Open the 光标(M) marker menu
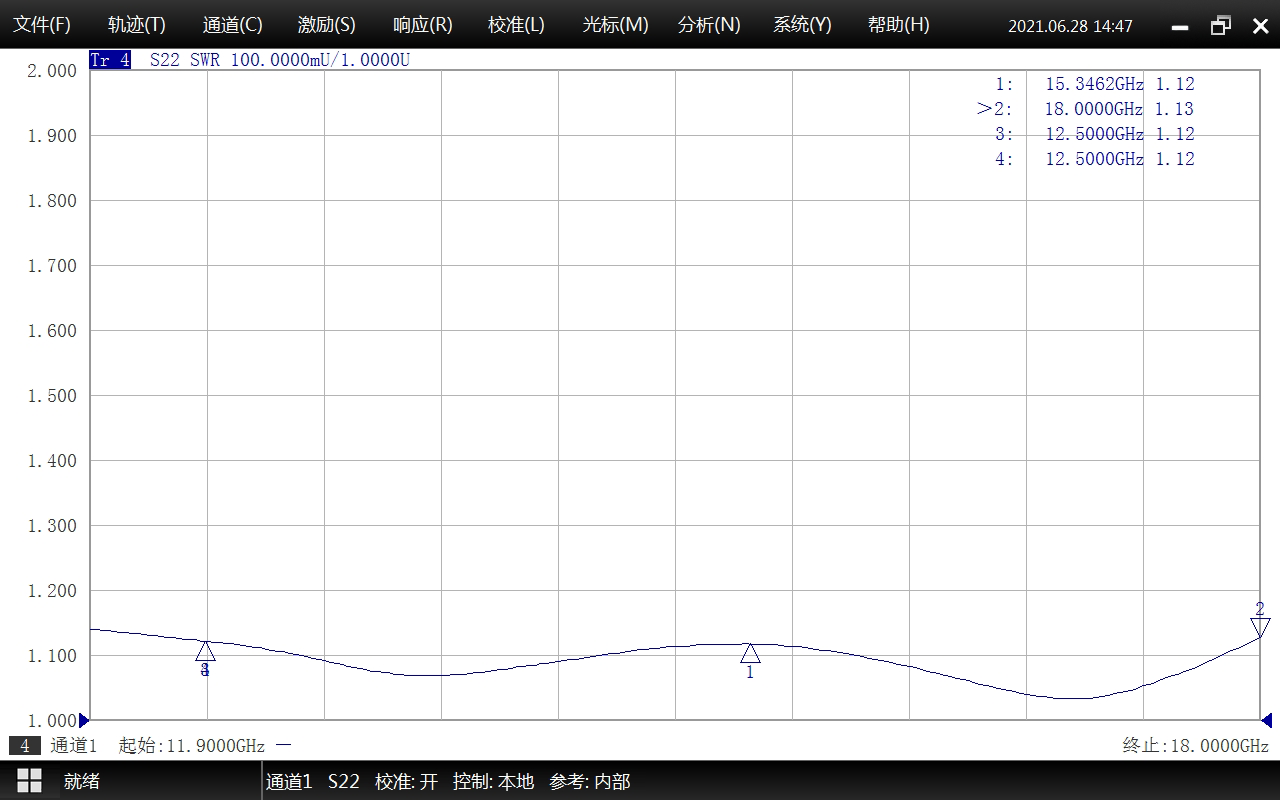Image resolution: width=1280 pixels, height=800 pixels. pos(615,25)
